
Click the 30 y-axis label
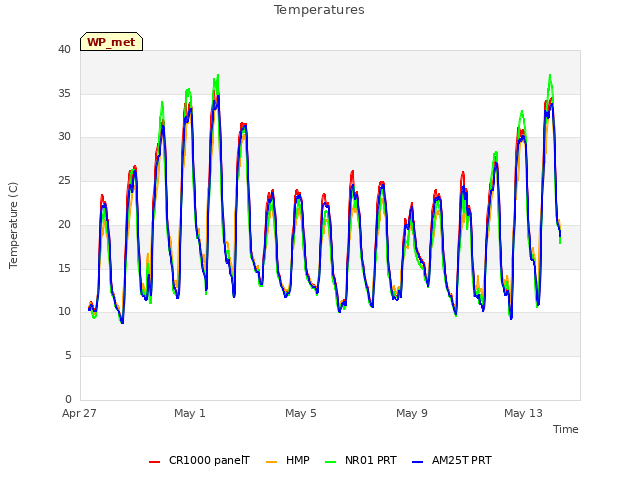point(64,137)
